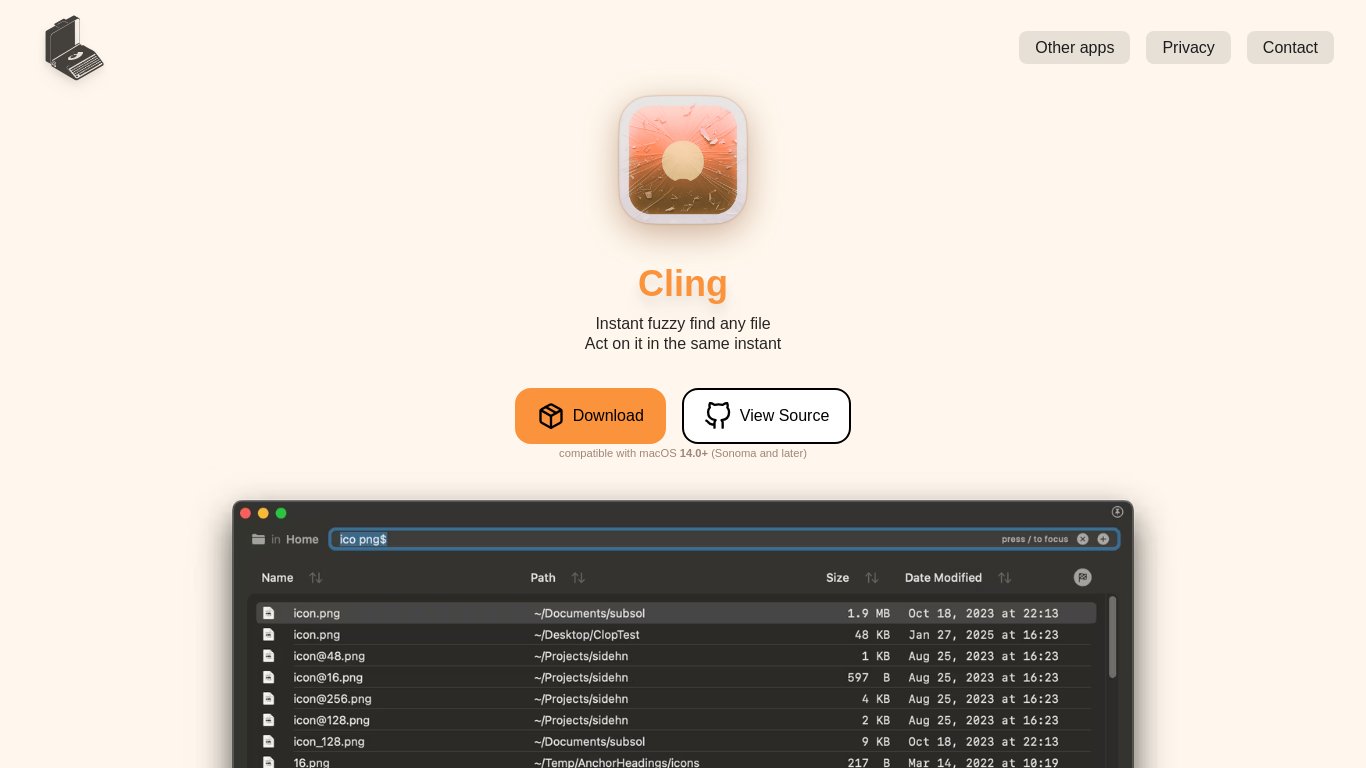1366x768 pixels.
Task: Toggle sort arrows beside Size
Action: tap(872, 578)
